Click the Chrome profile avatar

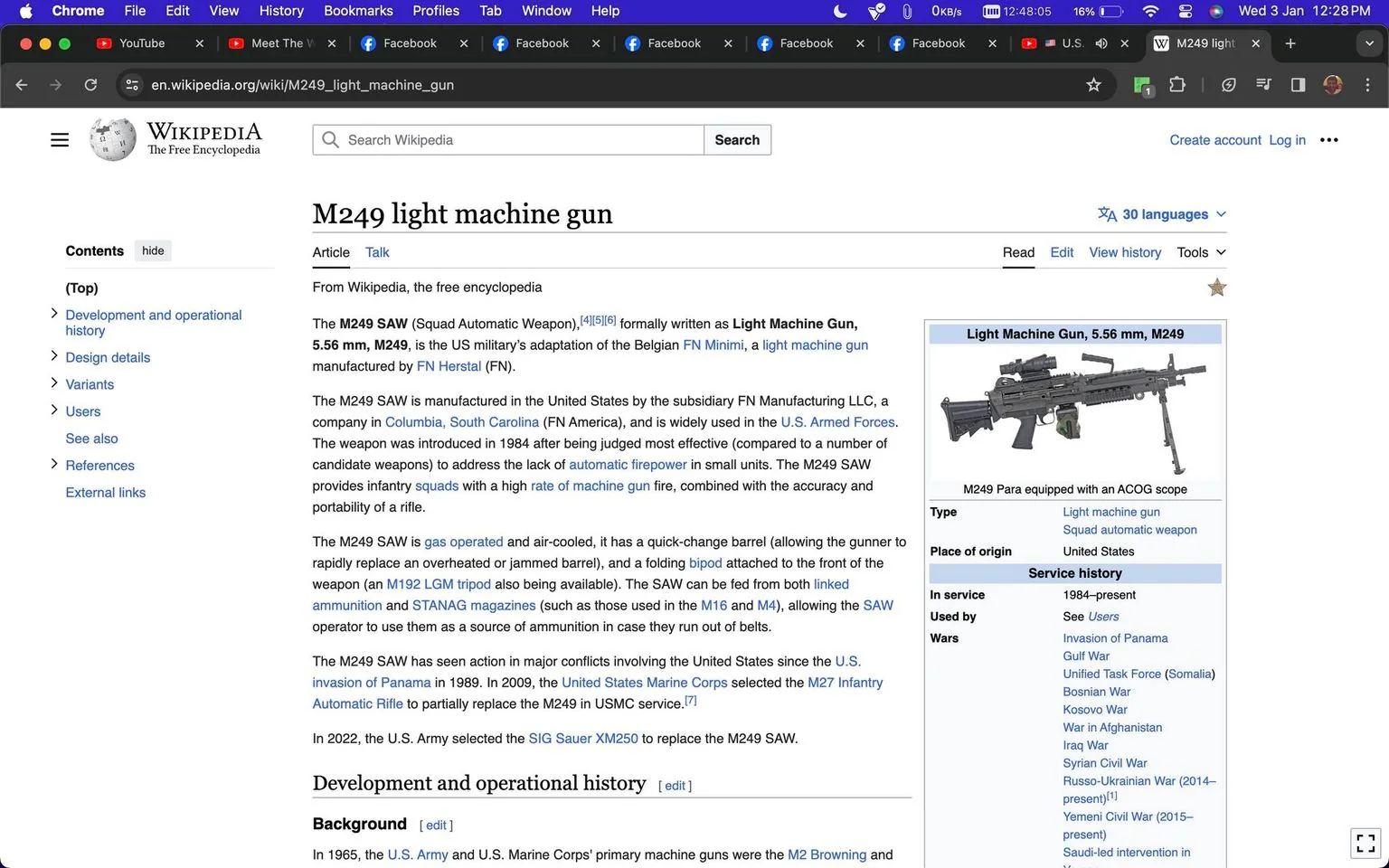[1333, 85]
